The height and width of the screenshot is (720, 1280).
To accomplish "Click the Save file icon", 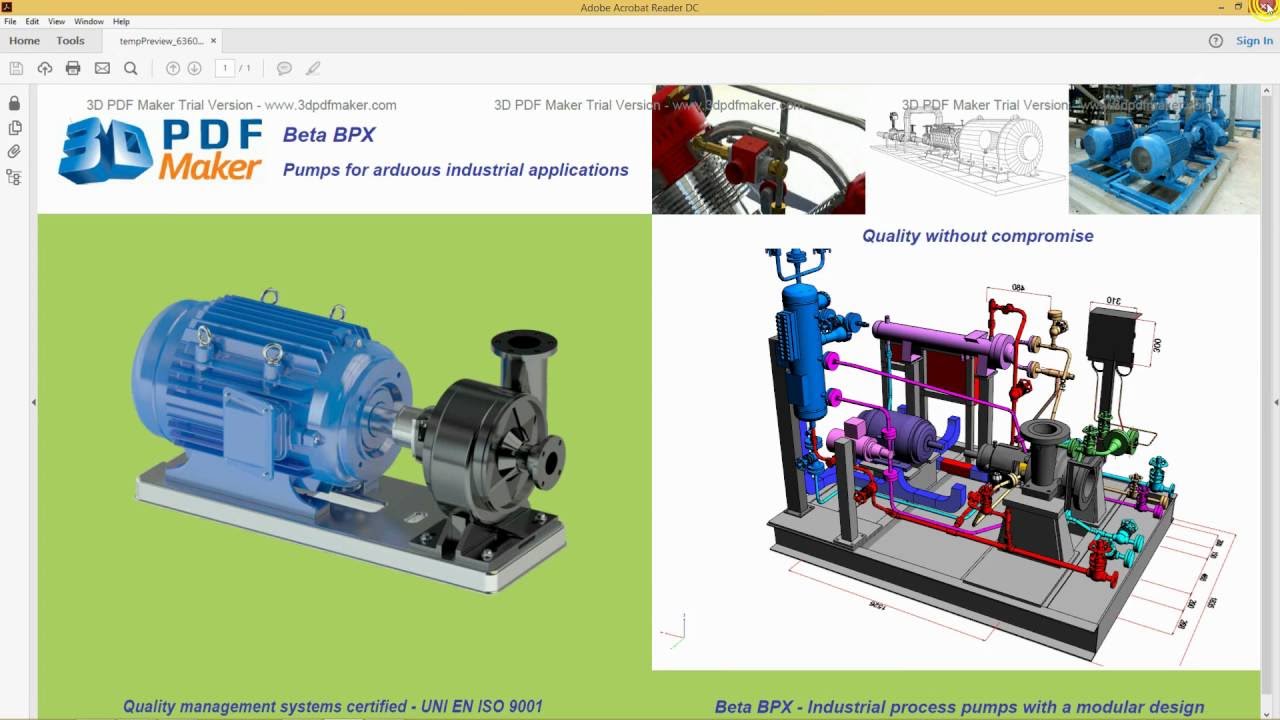I will click(x=16, y=68).
